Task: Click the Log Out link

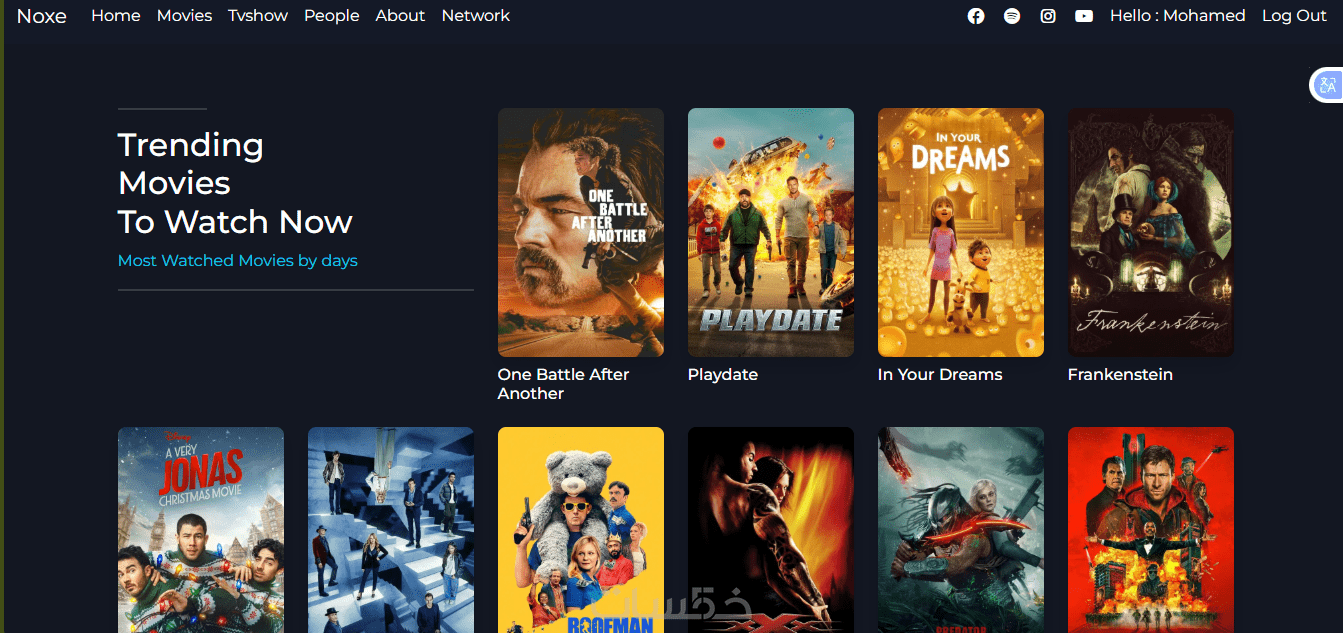Action: point(1294,16)
